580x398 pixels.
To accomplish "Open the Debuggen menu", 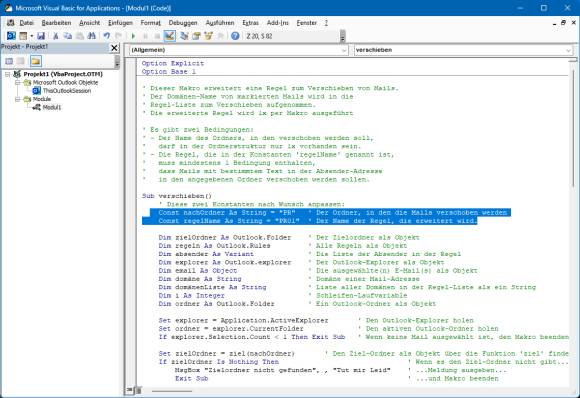I will pos(183,23).
